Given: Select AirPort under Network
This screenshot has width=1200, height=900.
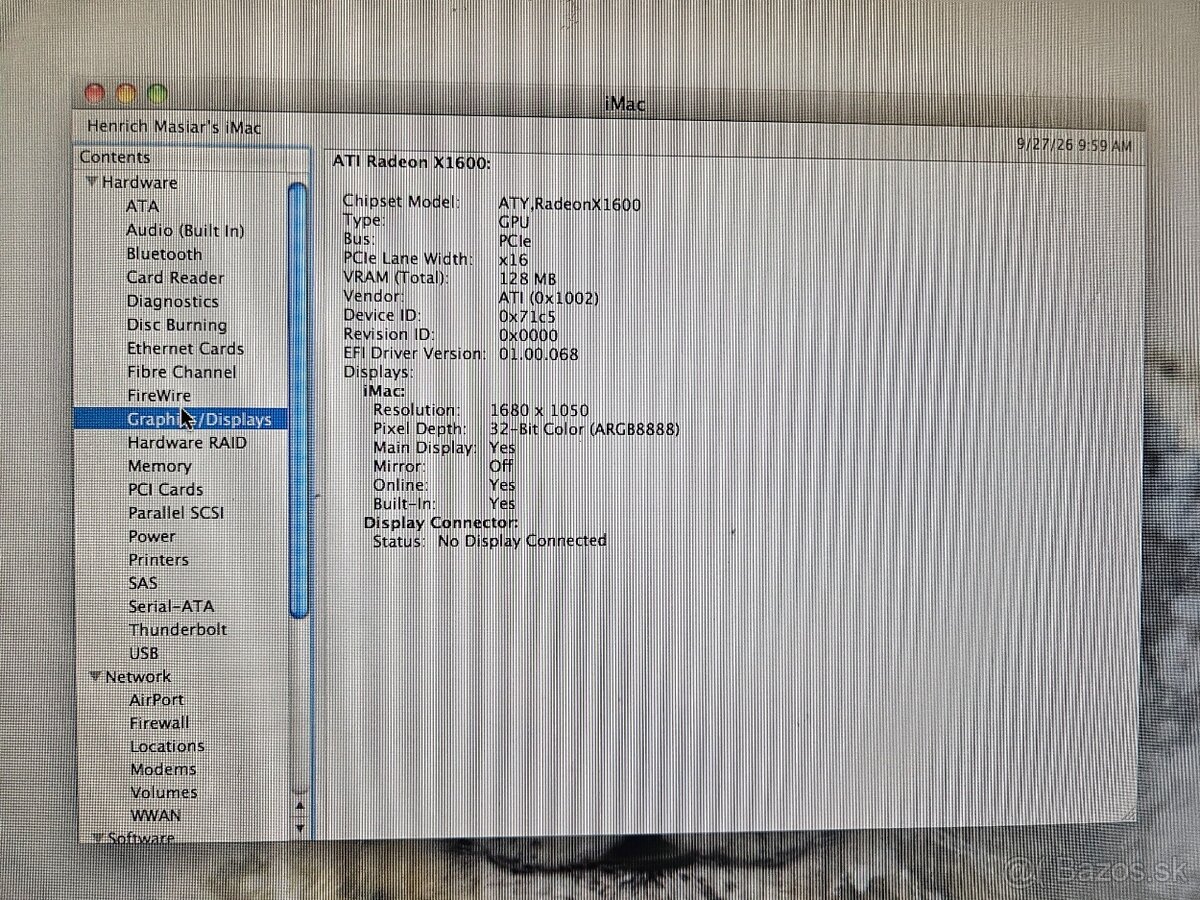Looking at the screenshot, I should [x=156, y=700].
